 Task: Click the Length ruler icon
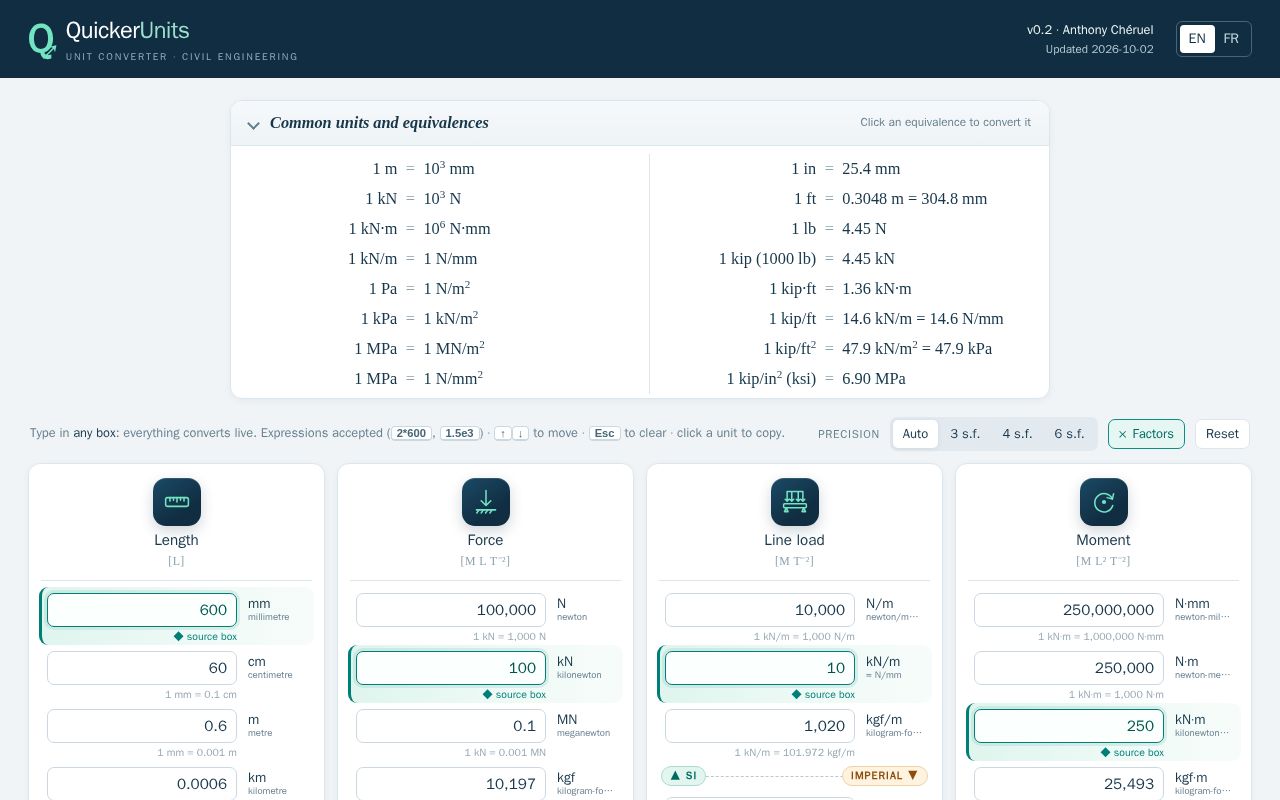pos(177,502)
